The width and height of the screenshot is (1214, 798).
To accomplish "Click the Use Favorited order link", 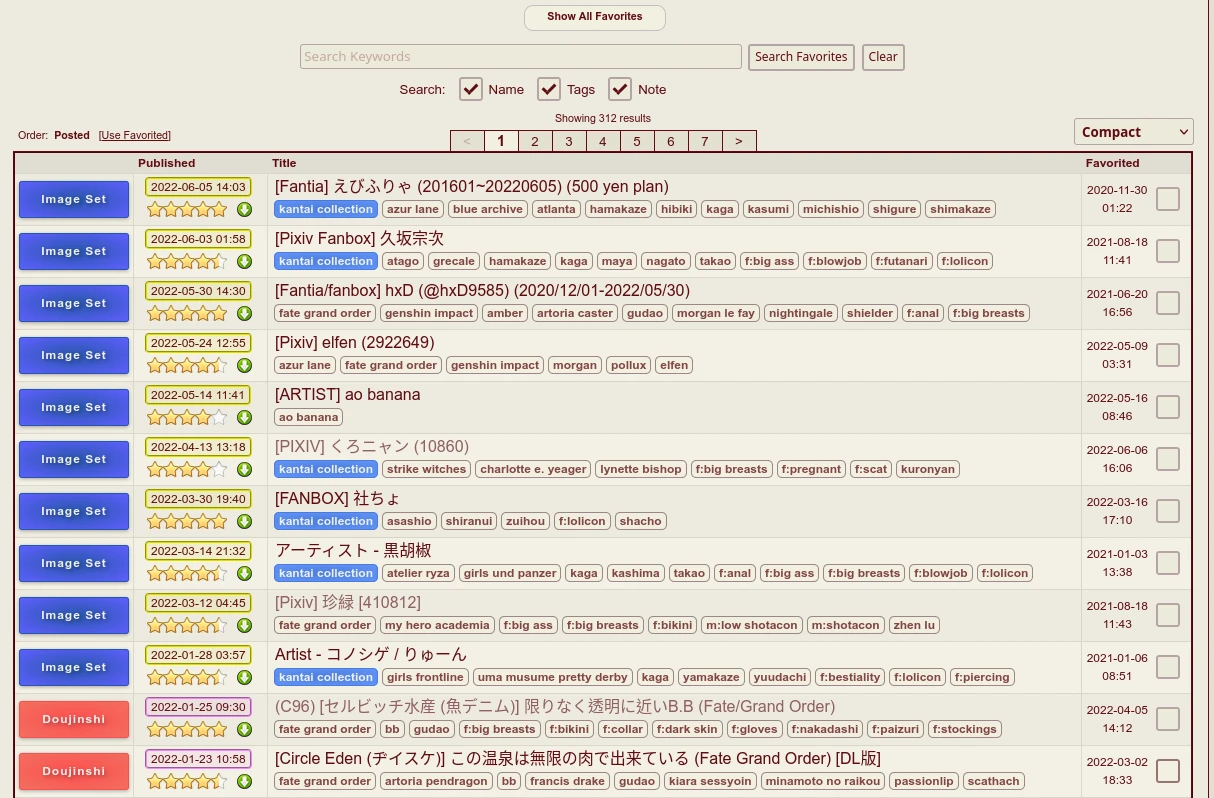I will pos(135,135).
